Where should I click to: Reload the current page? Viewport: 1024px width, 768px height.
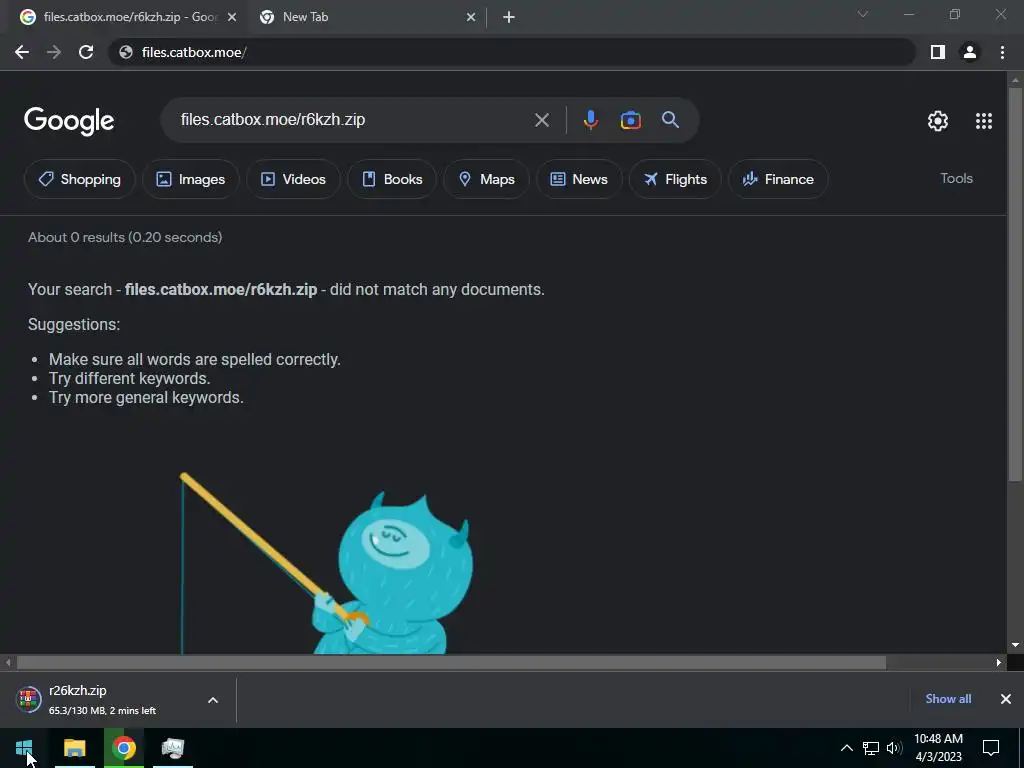coord(86,52)
